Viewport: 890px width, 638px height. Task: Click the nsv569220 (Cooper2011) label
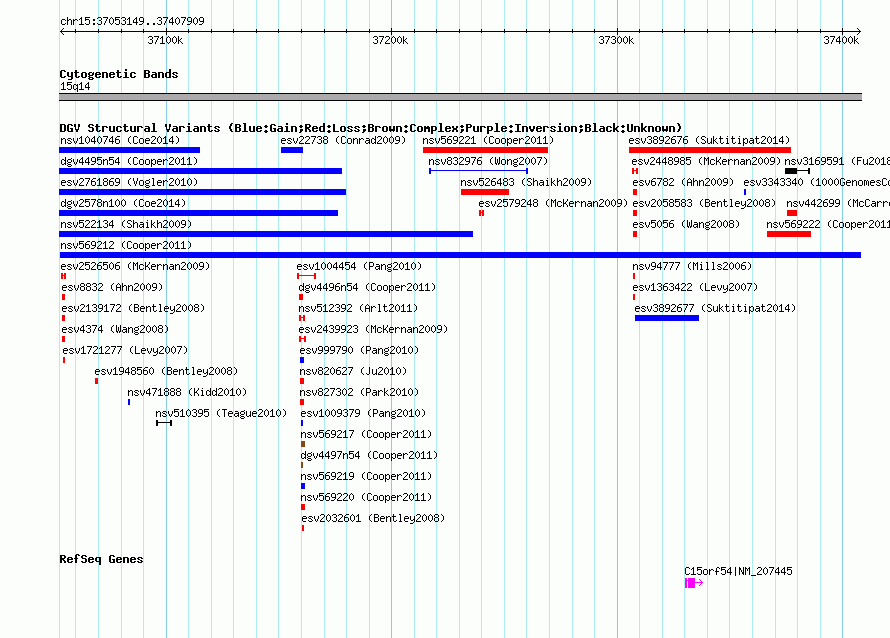(366, 497)
